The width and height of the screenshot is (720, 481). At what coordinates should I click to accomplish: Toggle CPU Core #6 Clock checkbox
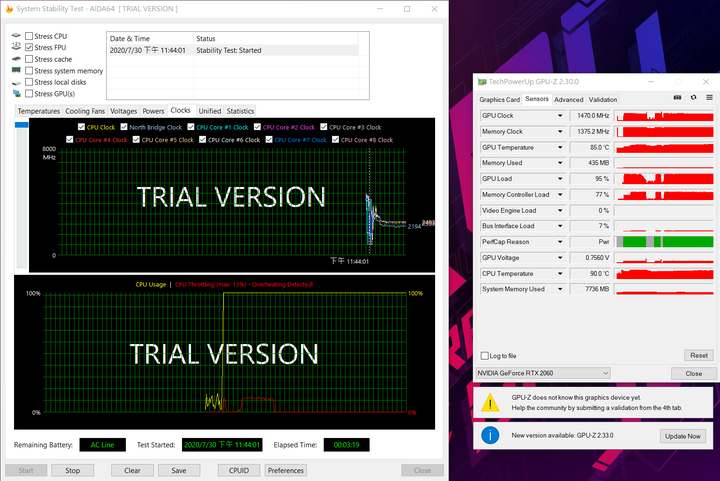(x=202, y=140)
